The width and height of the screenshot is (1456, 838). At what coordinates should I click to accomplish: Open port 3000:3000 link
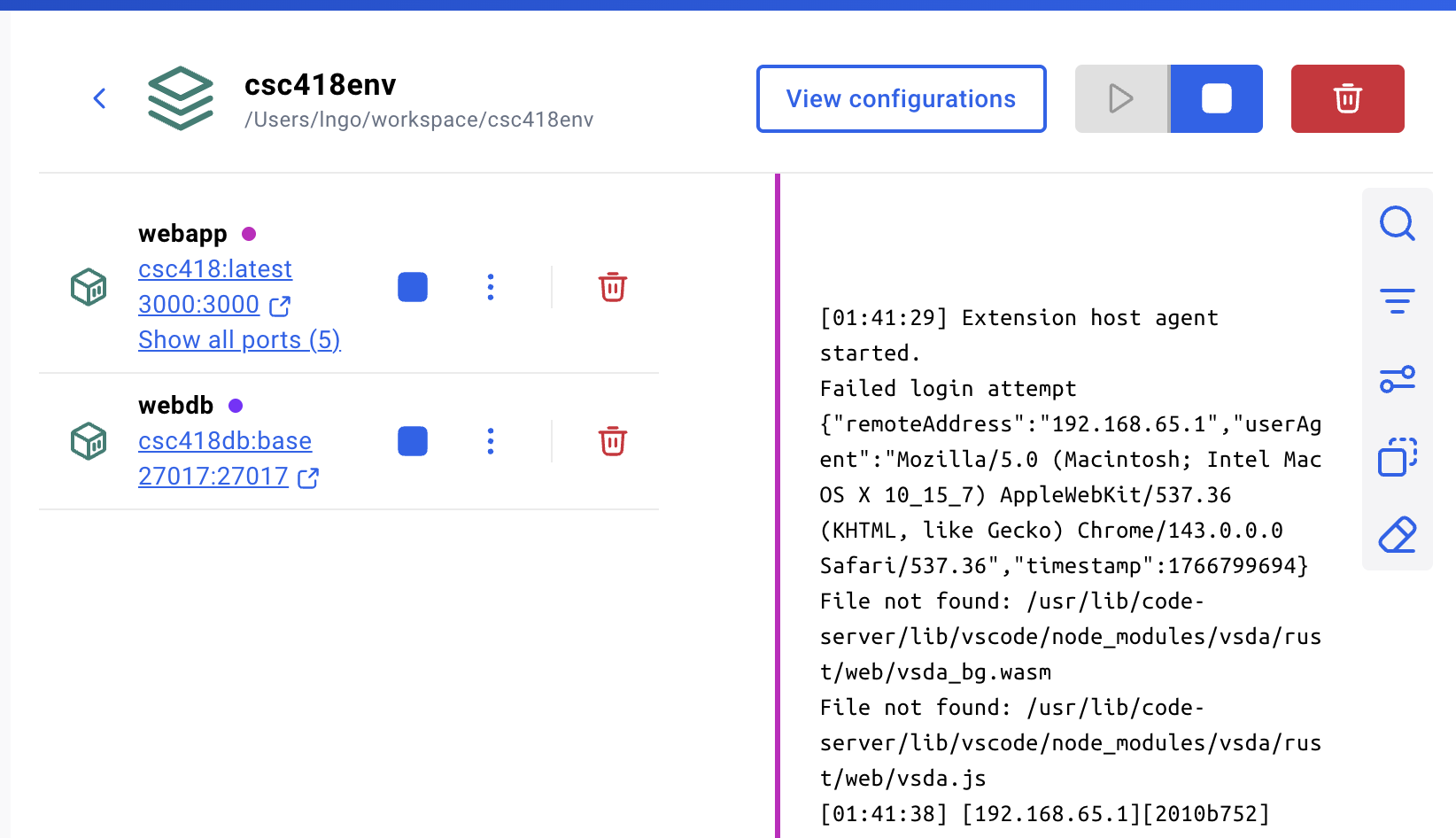point(199,305)
